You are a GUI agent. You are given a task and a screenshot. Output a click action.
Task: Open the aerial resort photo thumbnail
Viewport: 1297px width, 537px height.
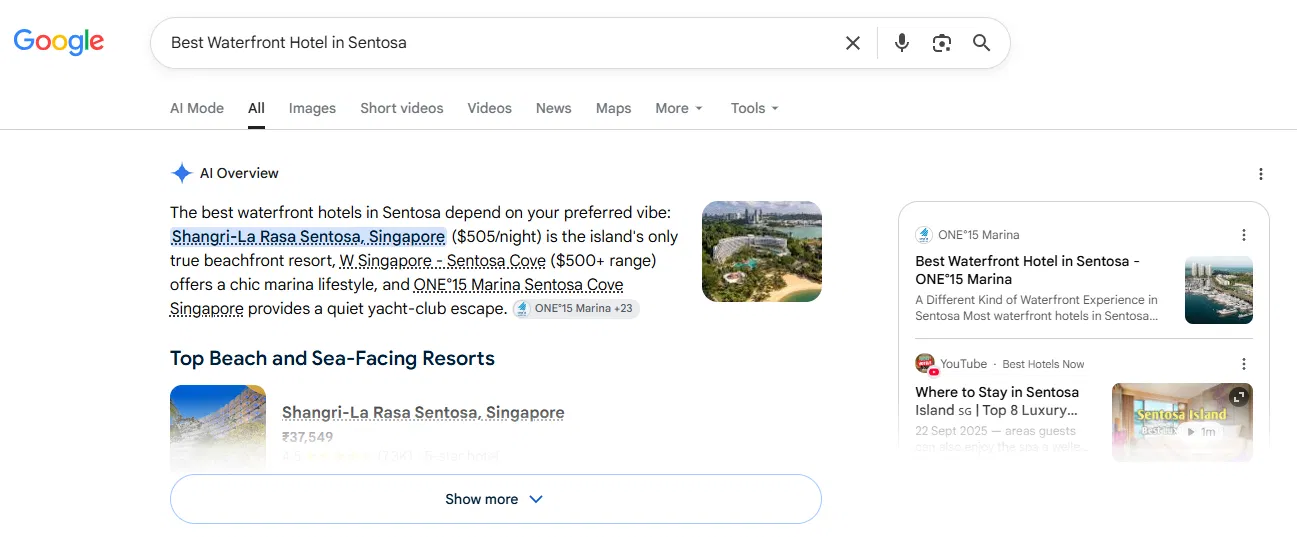pos(762,252)
